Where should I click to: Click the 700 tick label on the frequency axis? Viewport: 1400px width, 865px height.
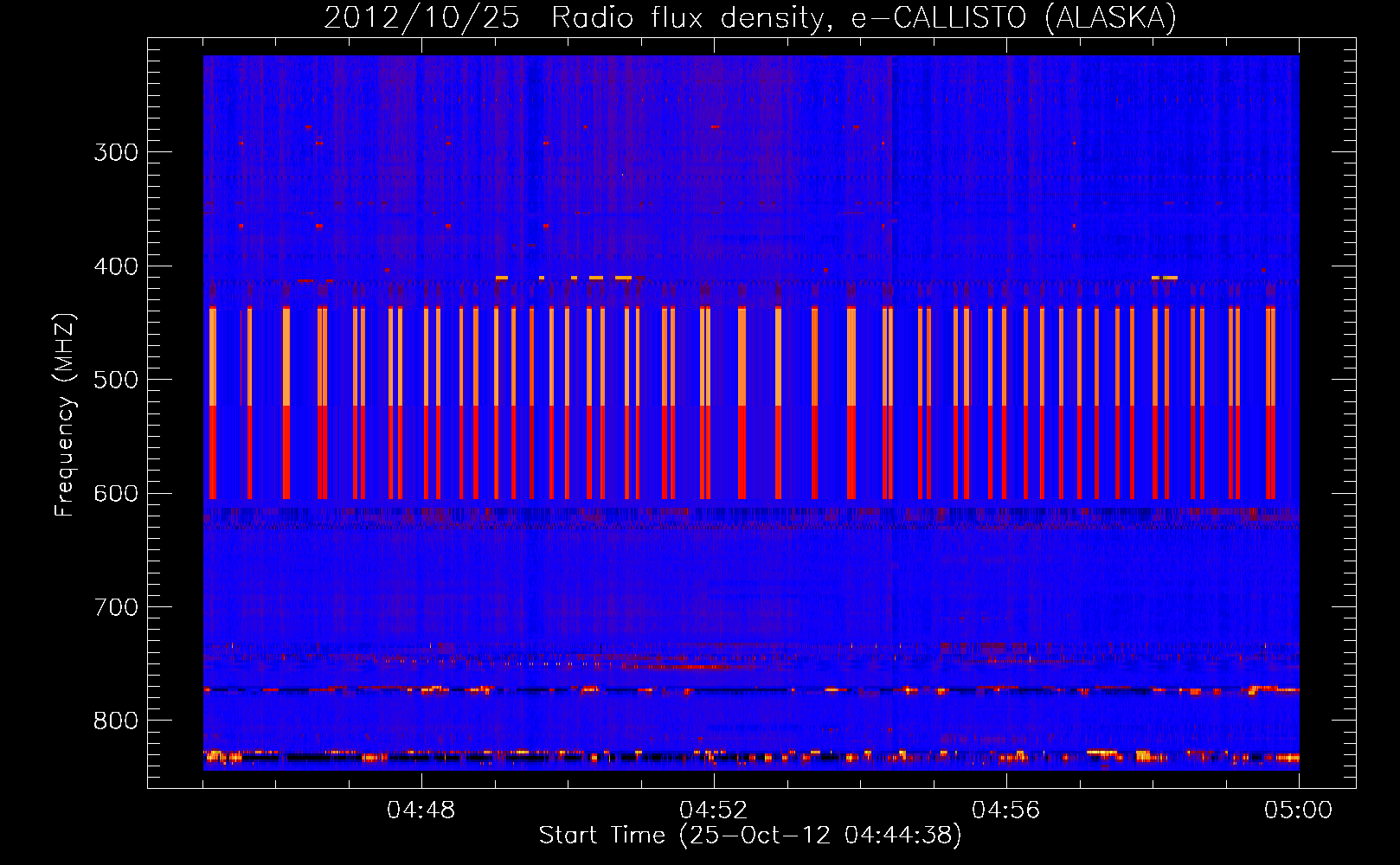116,607
